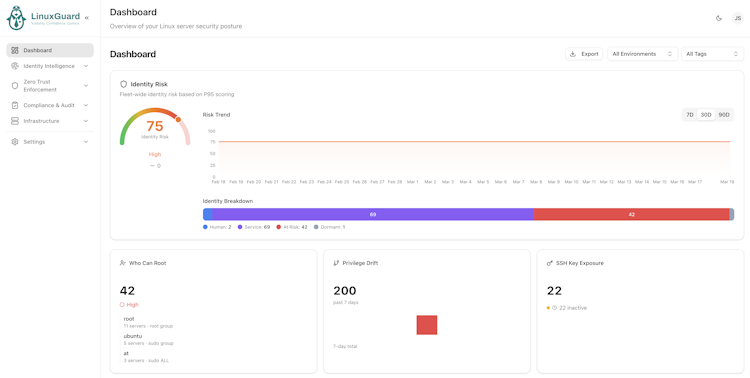Screen dimensions: 750x378
Task: Click the Identity Intelligence fingerprint icon
Action: coord(15,66)
